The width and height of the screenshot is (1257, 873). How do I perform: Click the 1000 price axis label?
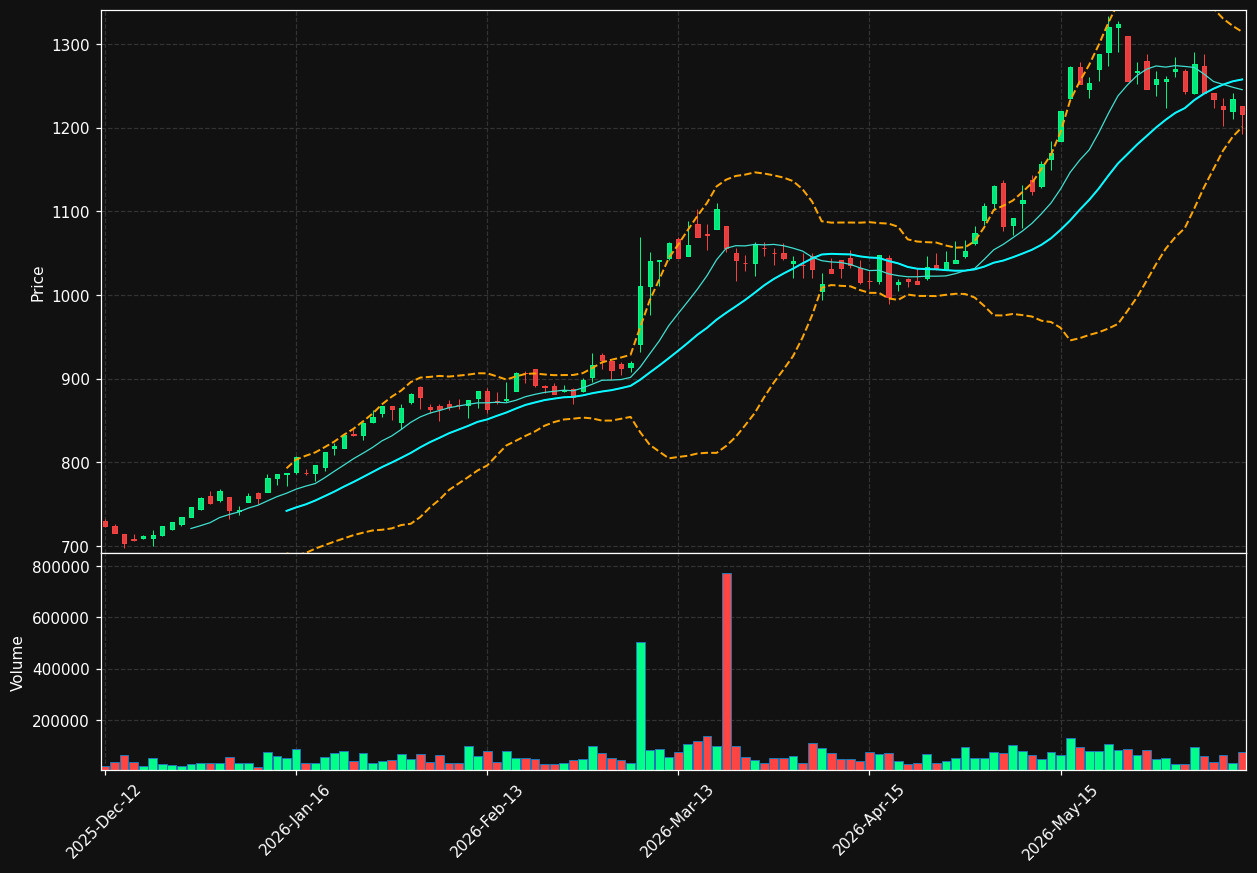coord(72,296)
